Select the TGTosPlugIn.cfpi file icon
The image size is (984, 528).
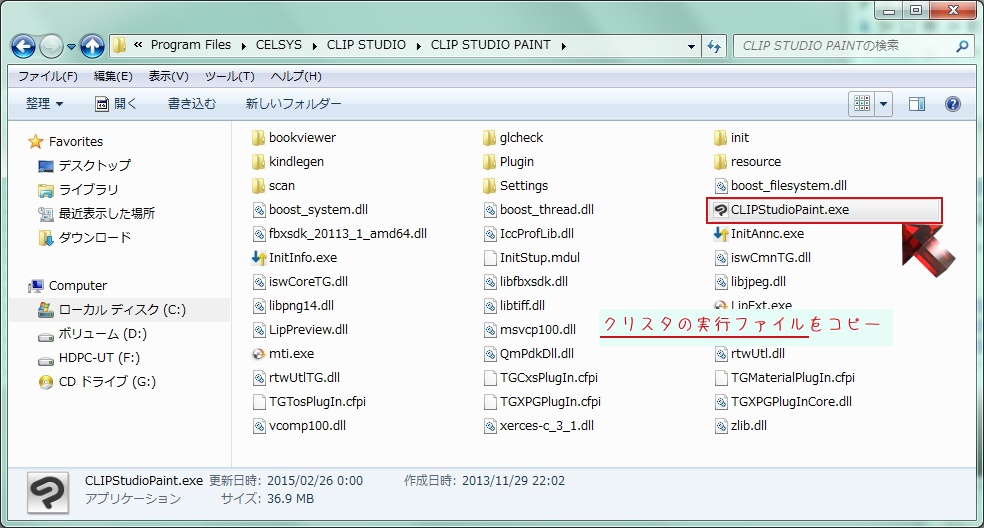(x=259, y=402)
